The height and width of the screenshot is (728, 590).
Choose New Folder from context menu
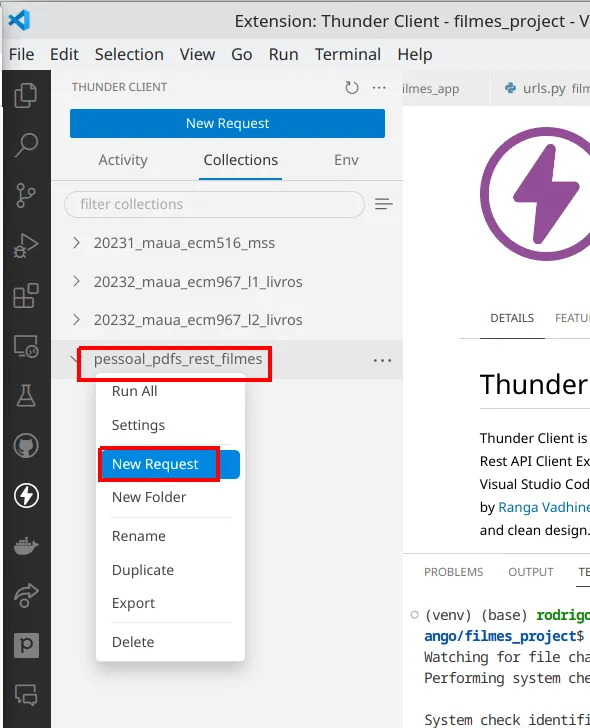(170, 497)
